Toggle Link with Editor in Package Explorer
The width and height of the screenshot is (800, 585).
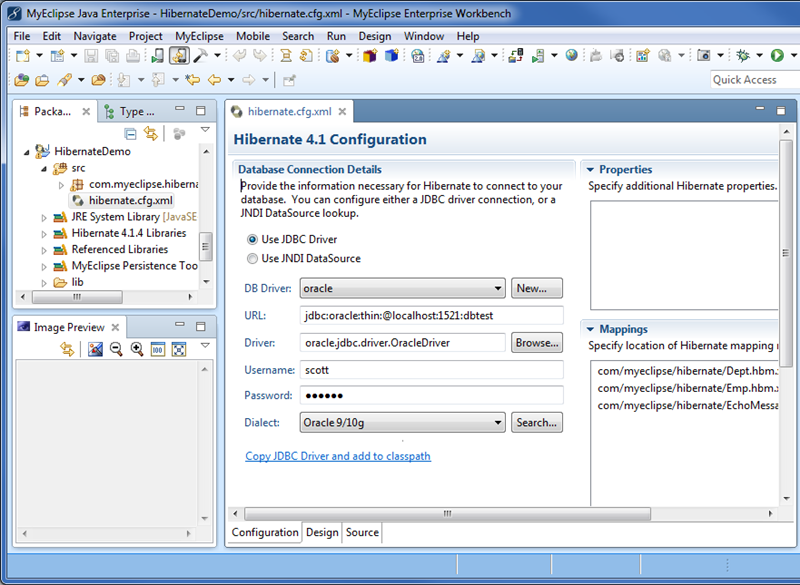[x=150, y=133]
